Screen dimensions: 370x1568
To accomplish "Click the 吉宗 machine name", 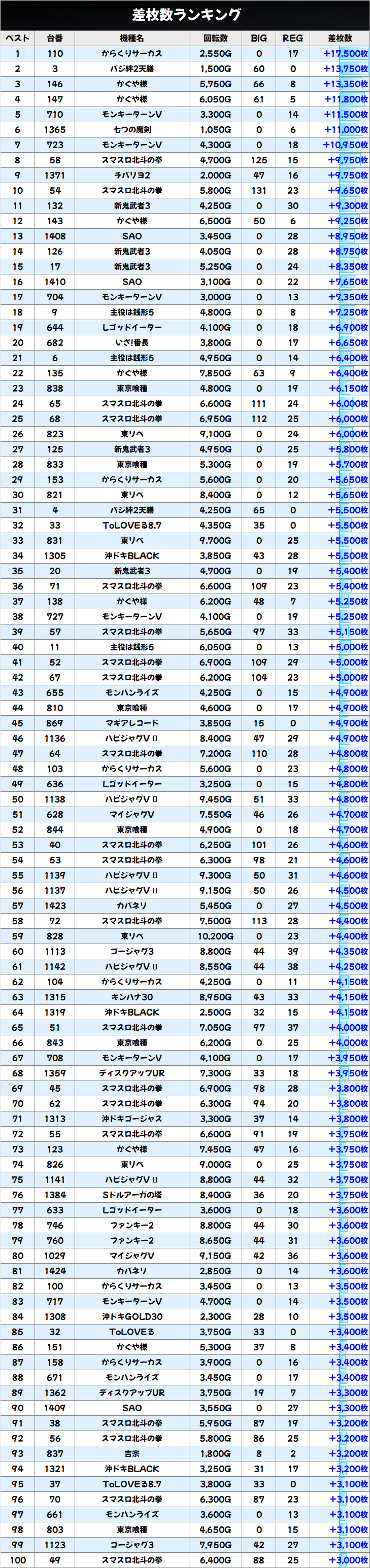I will 131,1453.
